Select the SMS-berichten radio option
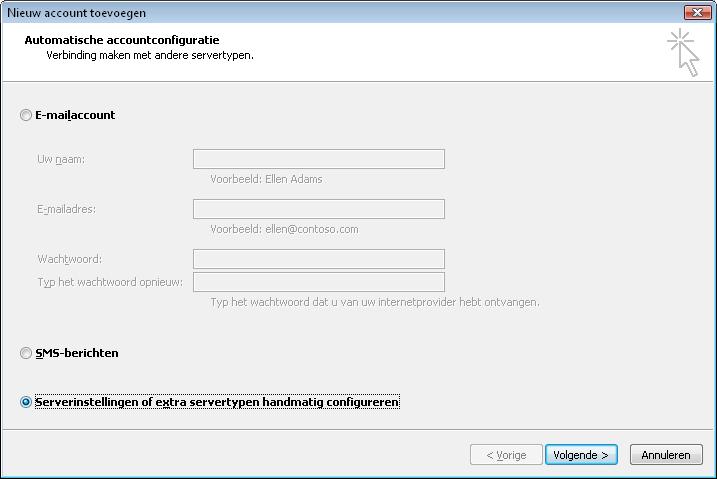This screenshot has height=479, width=717. [26, 353]
